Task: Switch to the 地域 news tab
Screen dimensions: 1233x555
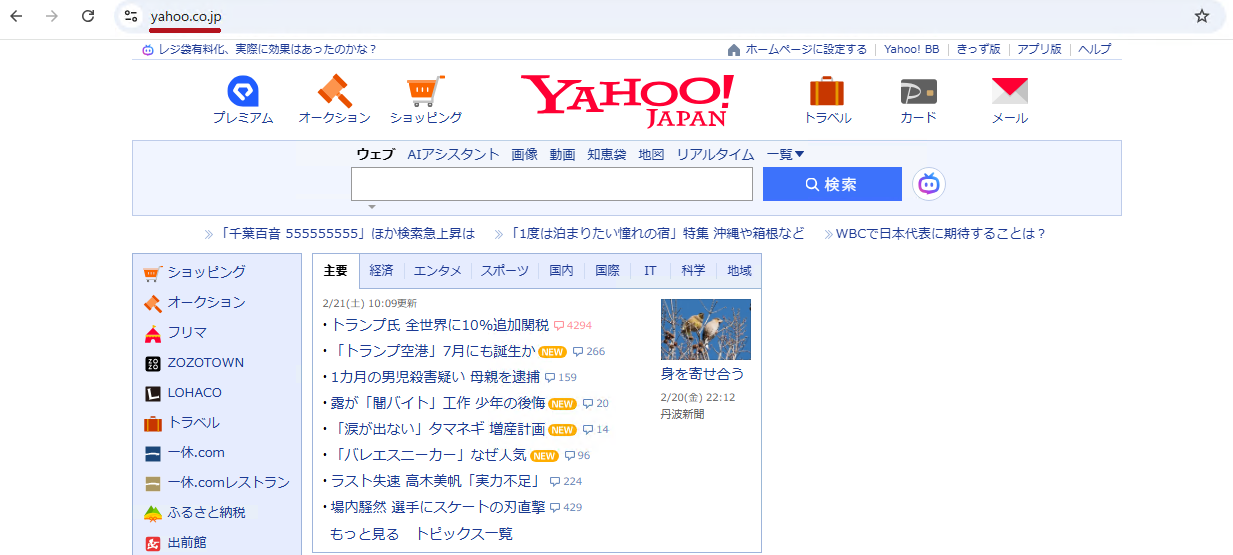Action: [739, 271]
